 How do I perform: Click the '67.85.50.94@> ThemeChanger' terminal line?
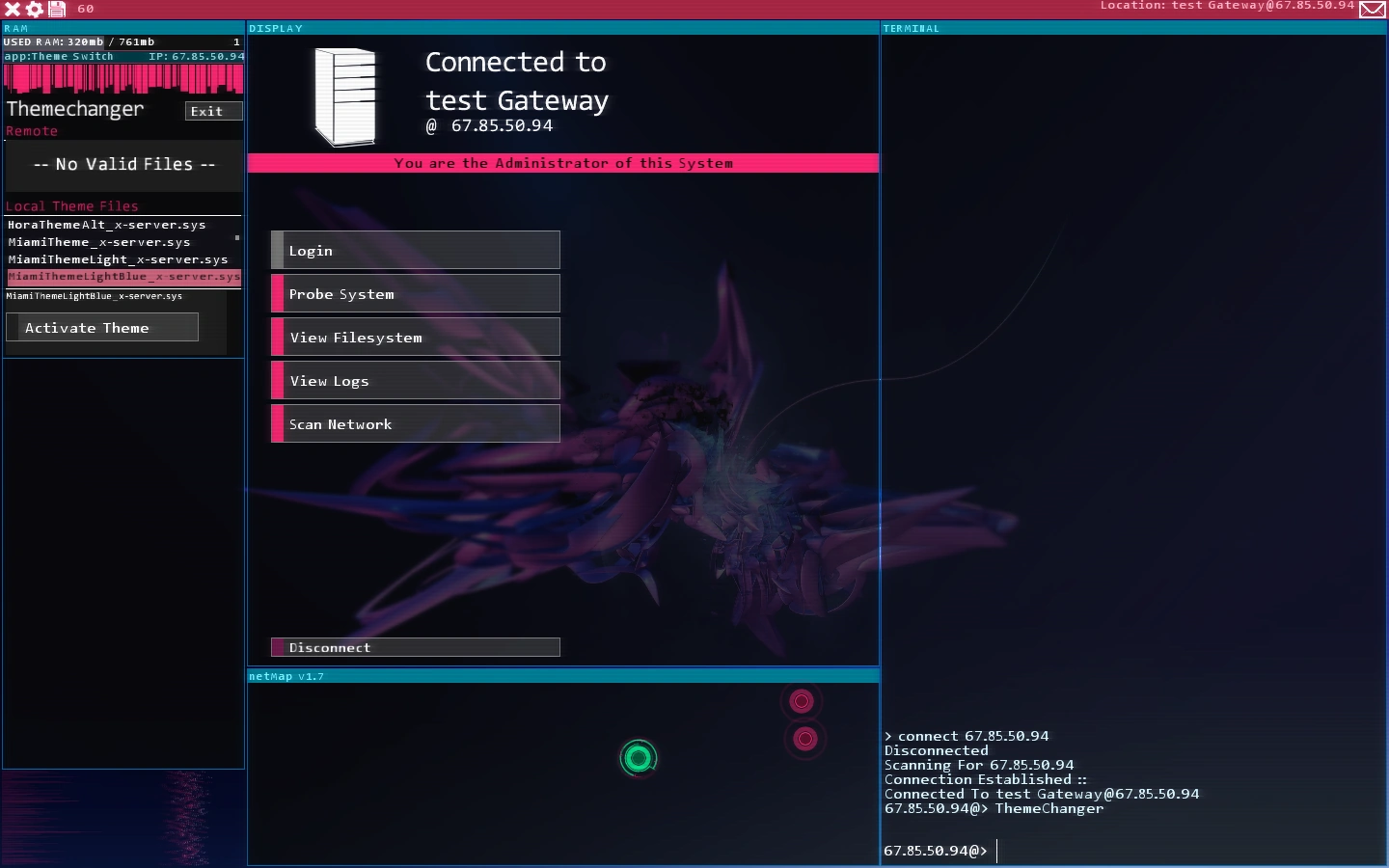point(994,808)
